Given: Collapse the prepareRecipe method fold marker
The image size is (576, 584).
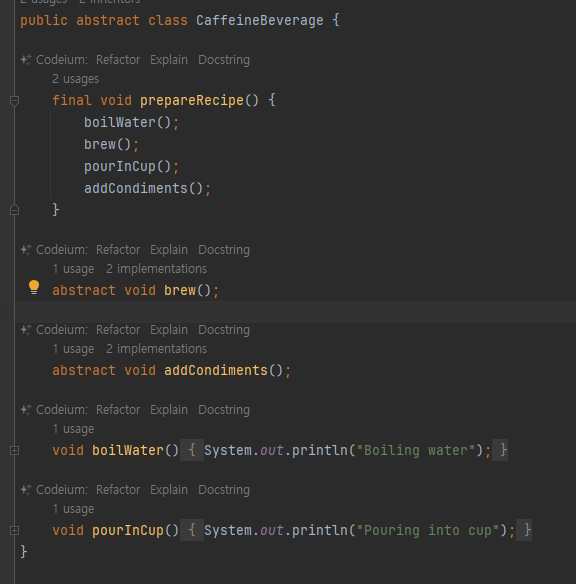Looking at the screenshot, I should click(14, 101).
